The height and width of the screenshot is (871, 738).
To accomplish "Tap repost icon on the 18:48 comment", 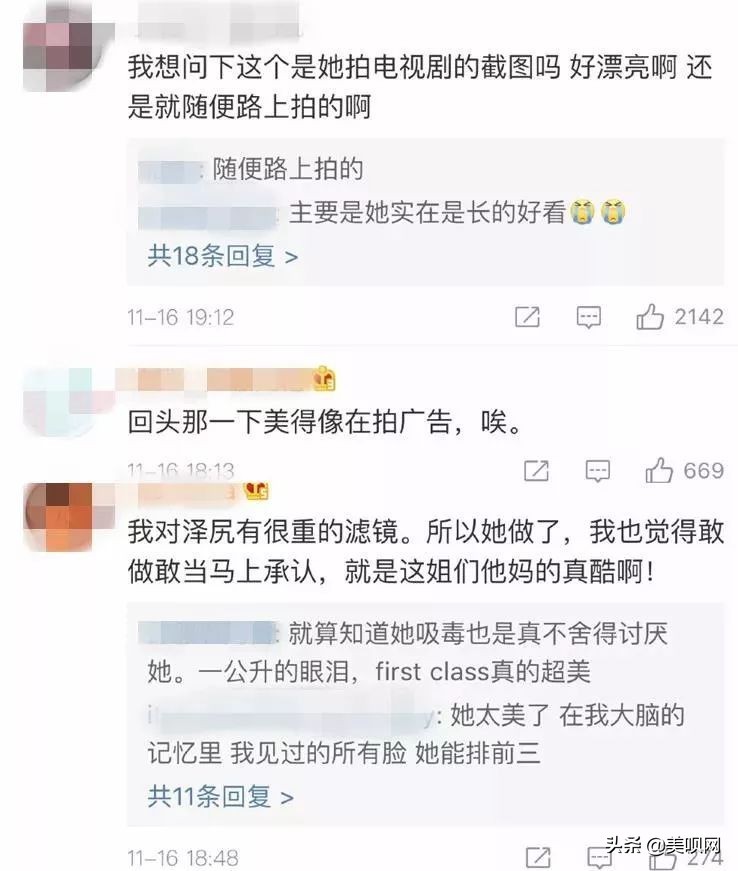I will (538, 858).
